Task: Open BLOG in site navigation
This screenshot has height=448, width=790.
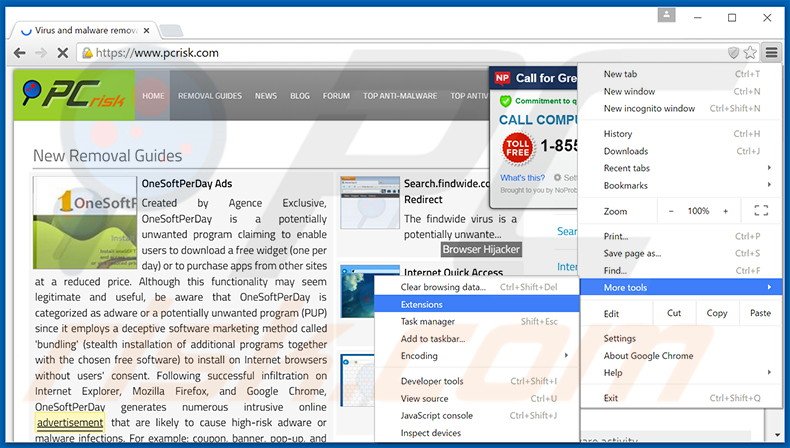Action: [x=300, y=95]
